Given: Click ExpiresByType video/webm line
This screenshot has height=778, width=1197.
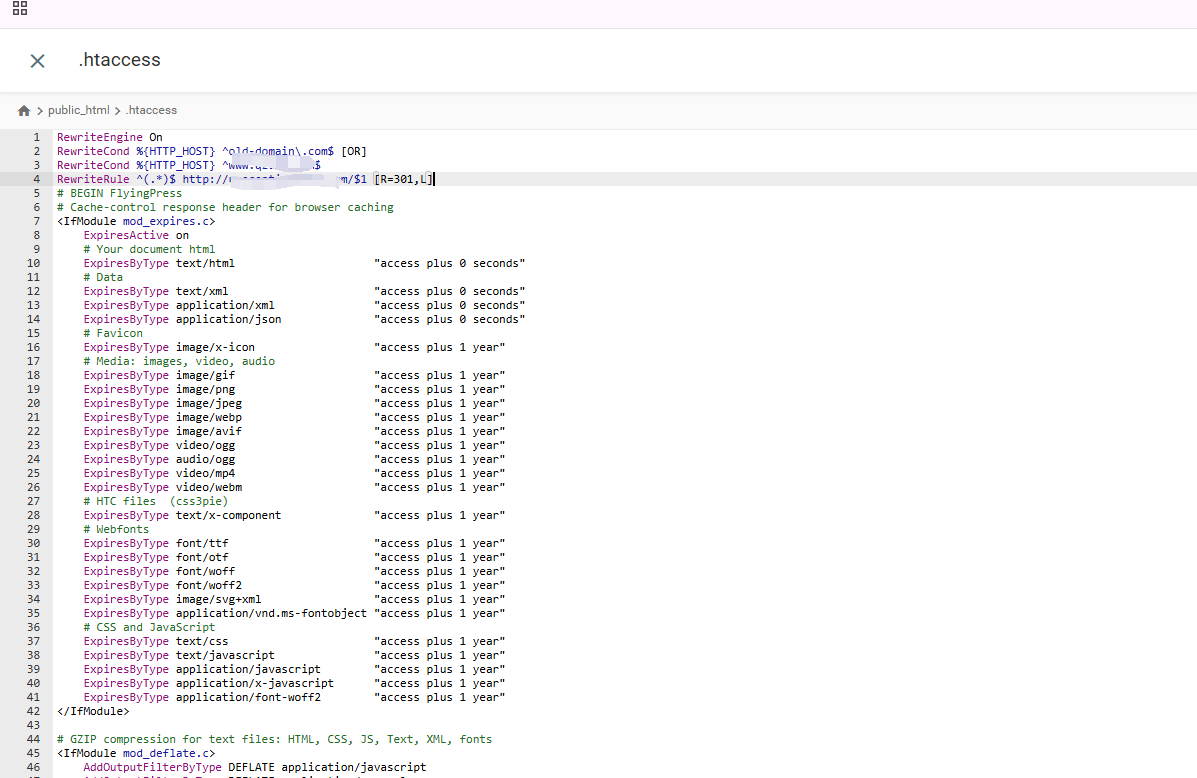Looking at the screenshot, I should (295, 487).
